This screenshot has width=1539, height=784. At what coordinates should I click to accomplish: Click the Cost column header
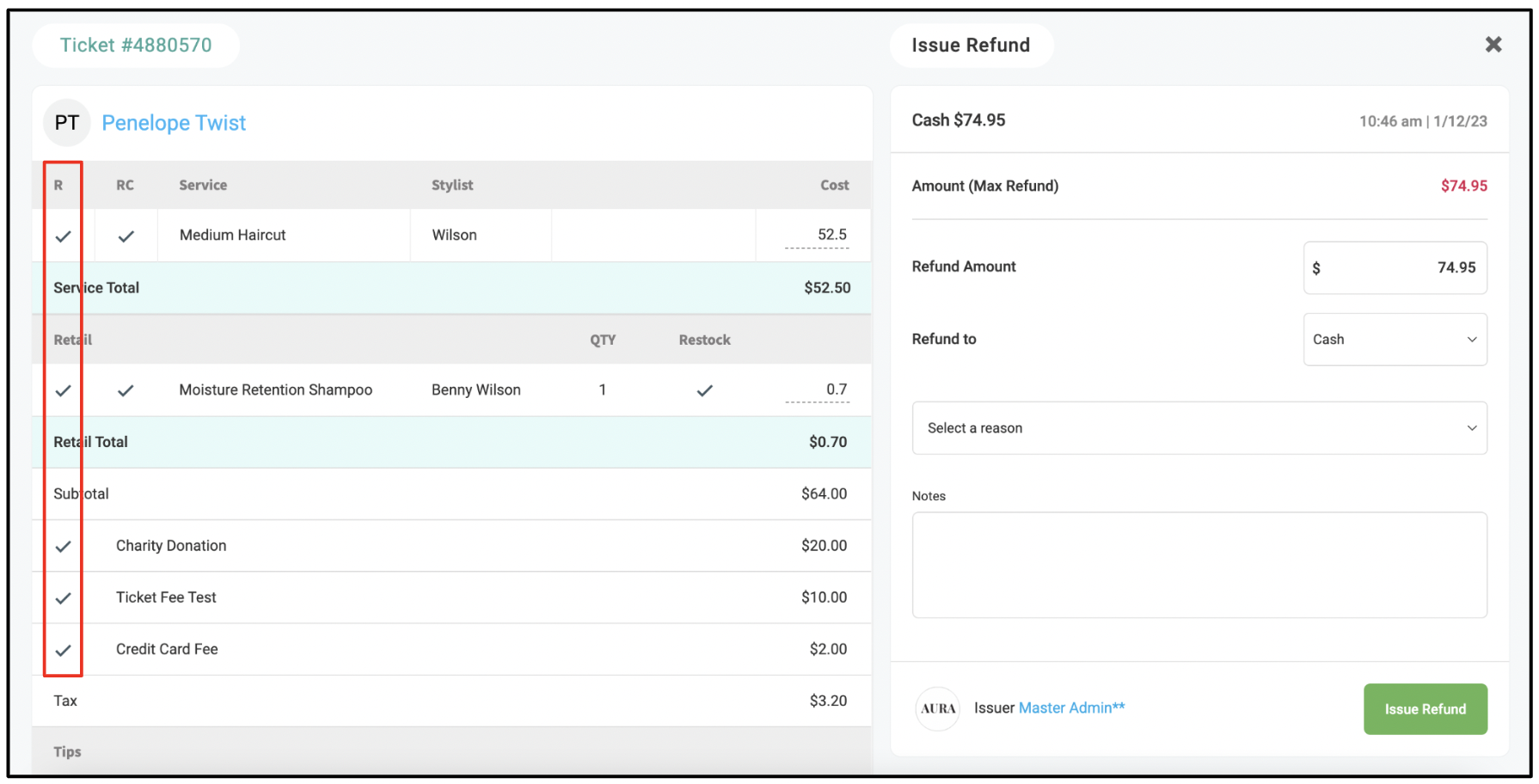[x=834, y=185]
